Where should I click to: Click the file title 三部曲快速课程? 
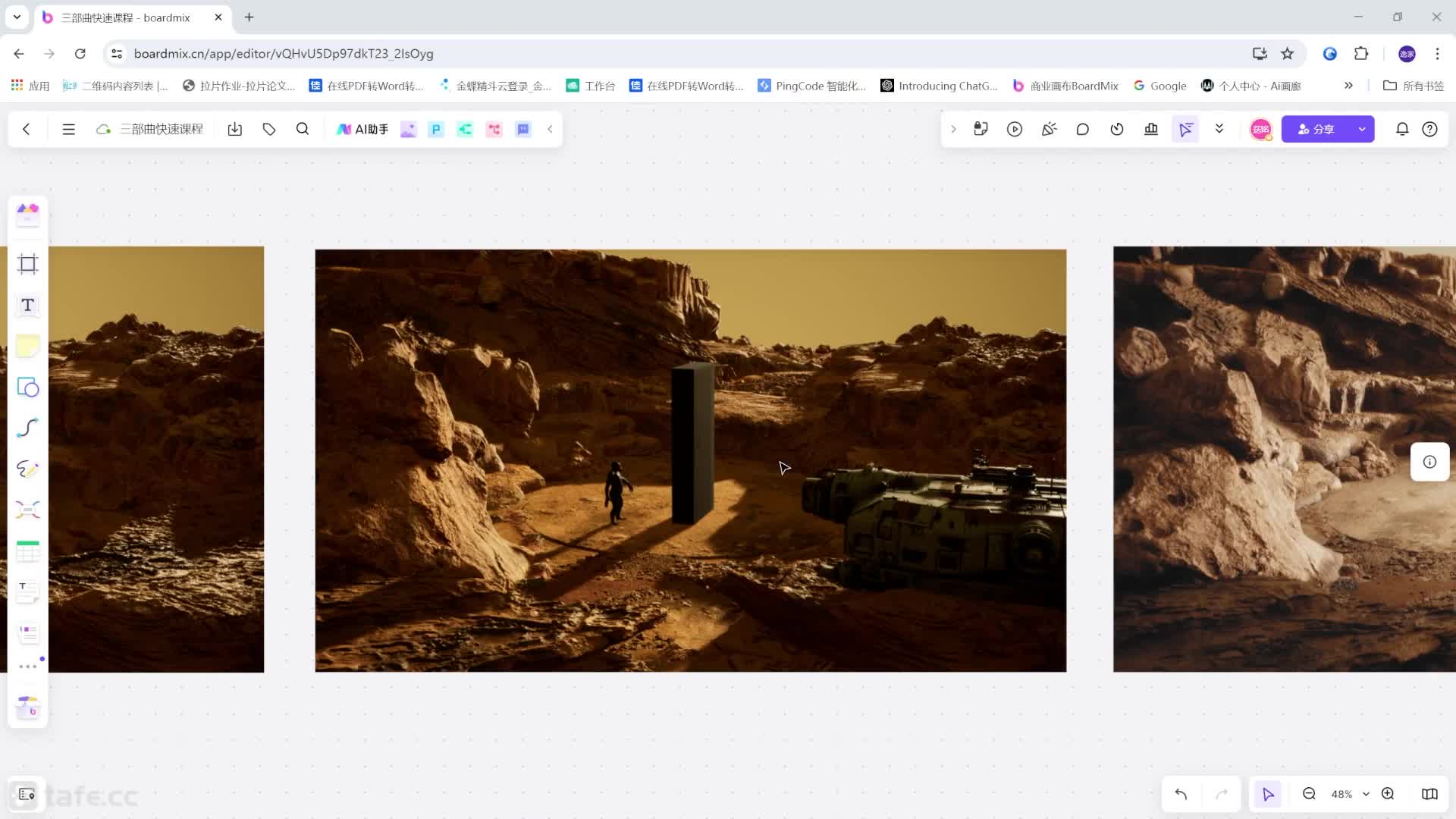(x=162, y=130)
